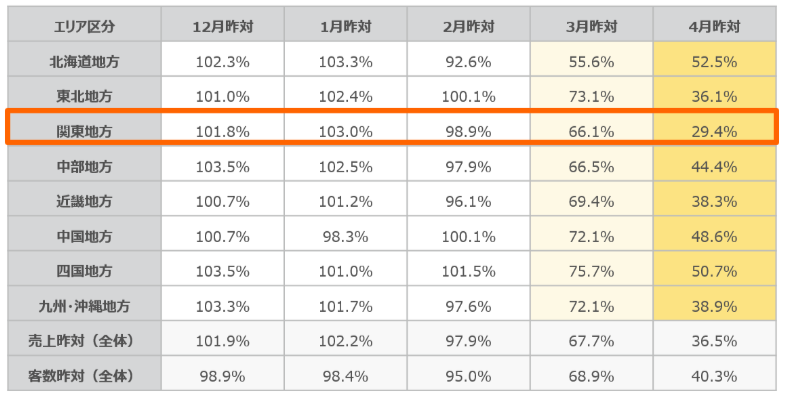Click the 九州･沖縄地方 row label

click(x=84, y=304)
